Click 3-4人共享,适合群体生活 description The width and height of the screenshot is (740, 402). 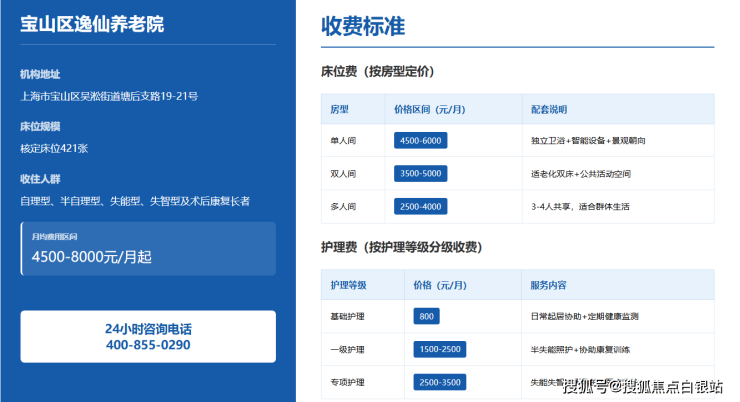[580, 207]
